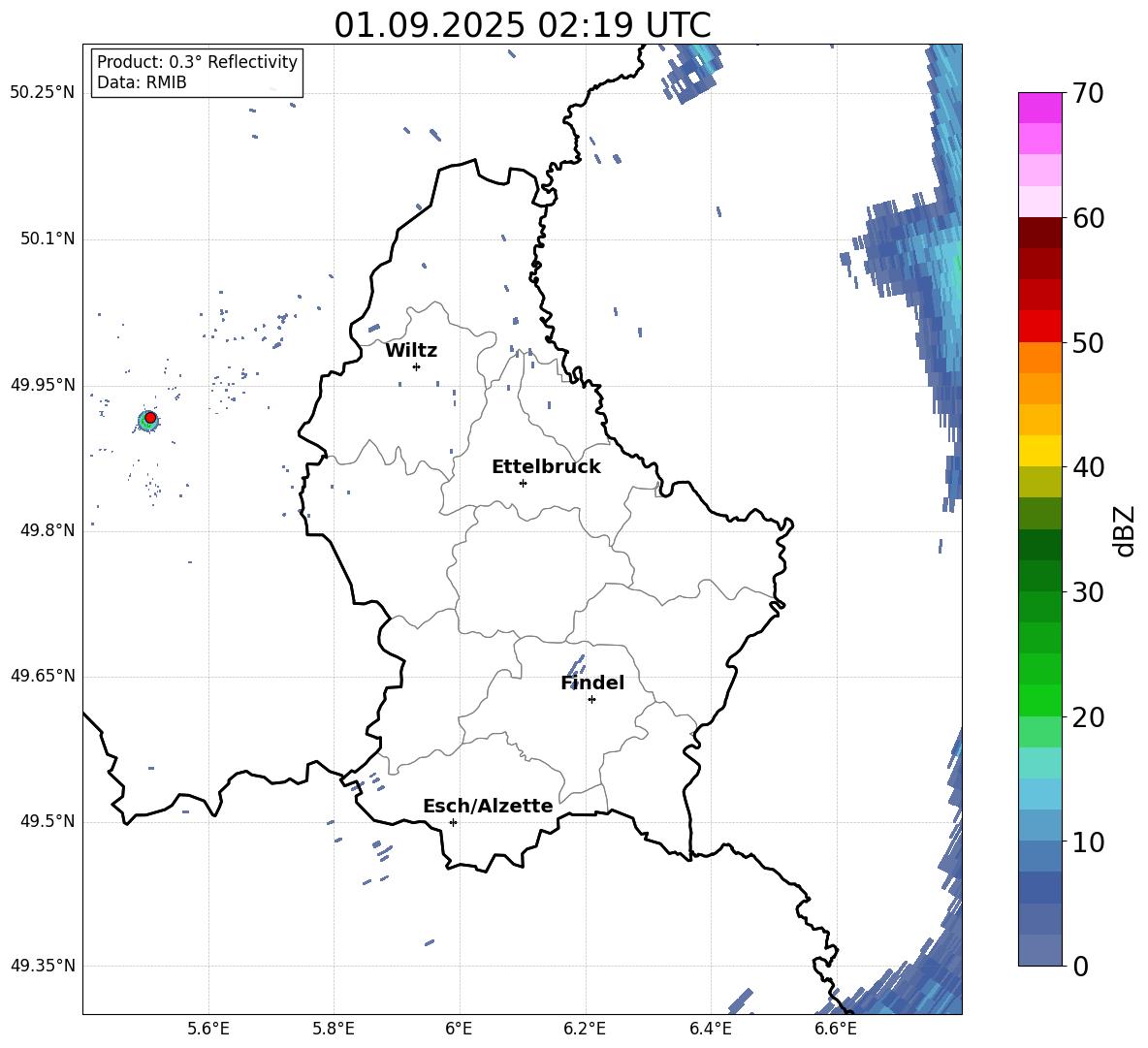Click the Ettelbruck city label

tap(546, 467)
